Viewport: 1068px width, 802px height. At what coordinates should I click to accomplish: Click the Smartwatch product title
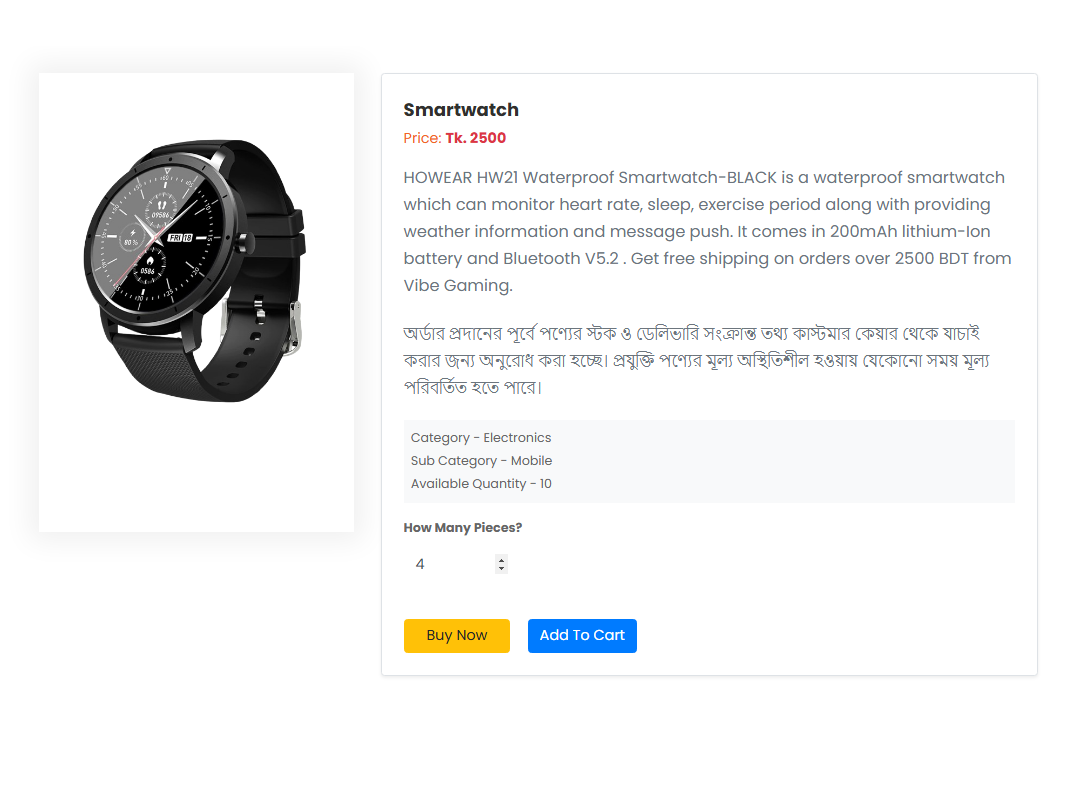461,110
